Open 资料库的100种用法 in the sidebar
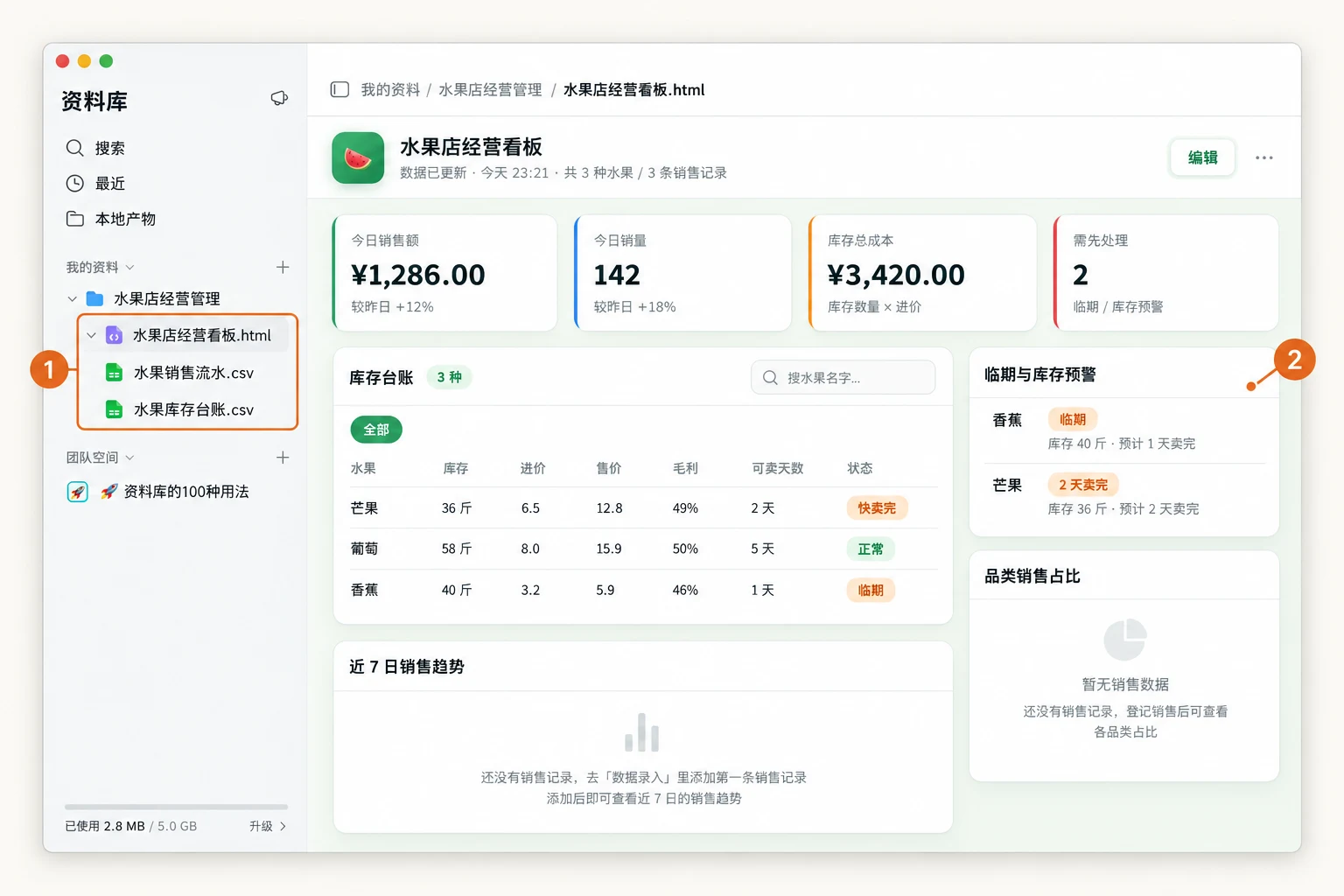 [x=175, y=492]
